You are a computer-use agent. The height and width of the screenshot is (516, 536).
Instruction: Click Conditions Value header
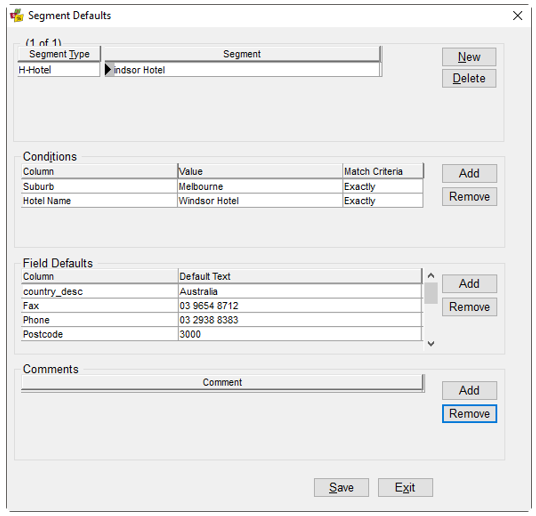[260, 171]
